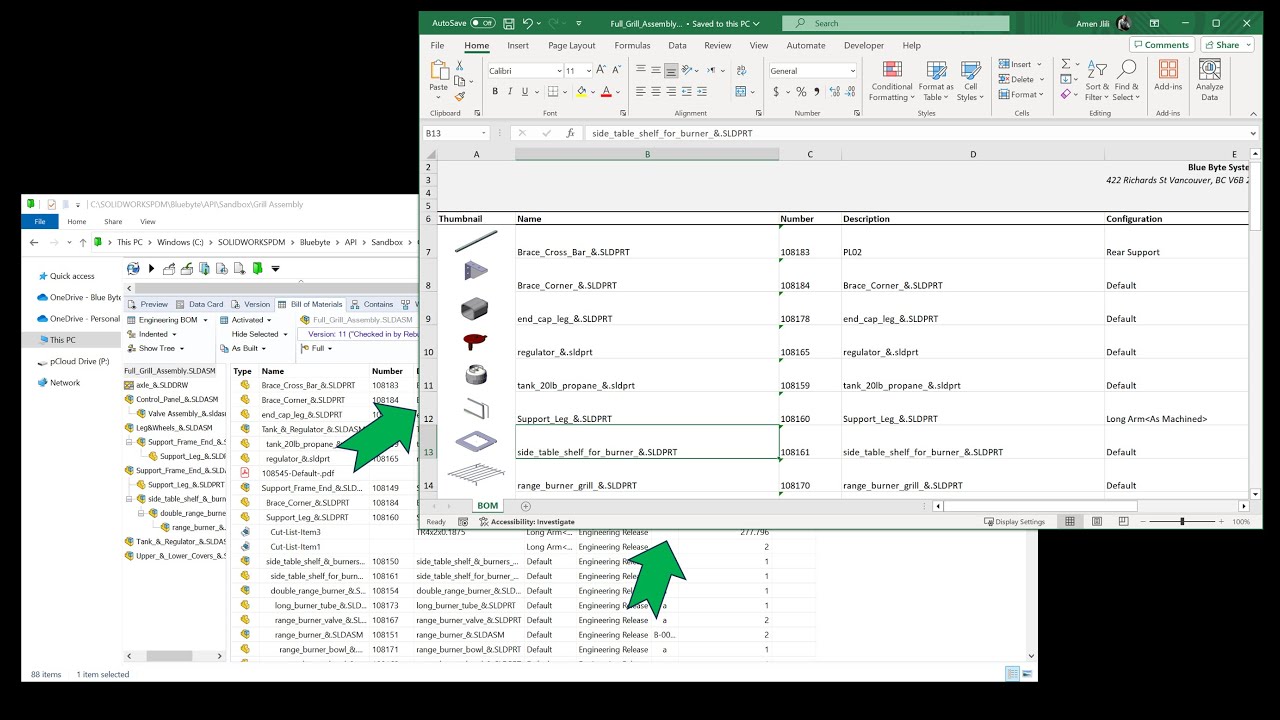Open Format as Table gallery
This screenshot has height=720, width=1280.
pos(937,81)
